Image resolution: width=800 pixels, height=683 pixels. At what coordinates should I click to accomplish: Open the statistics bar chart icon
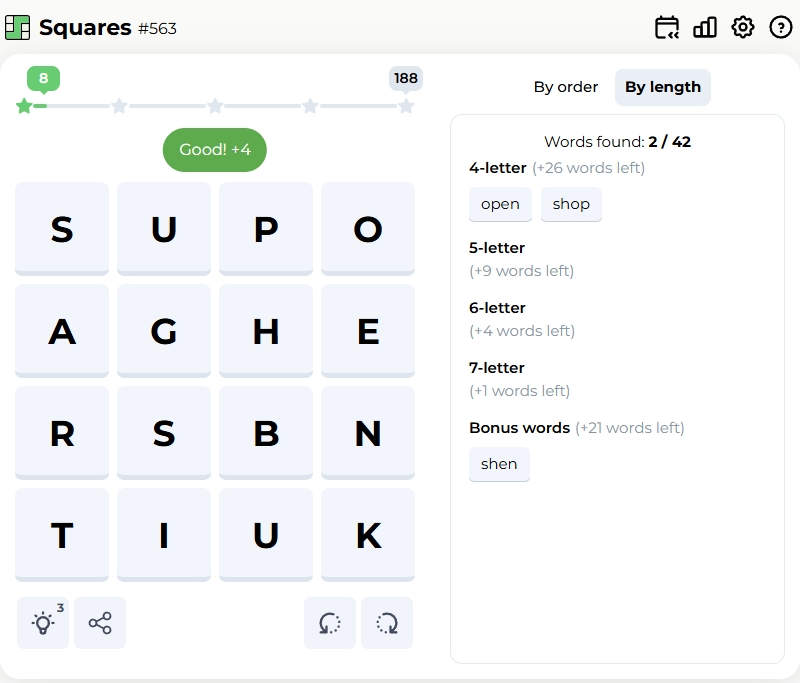click(705, 28)
